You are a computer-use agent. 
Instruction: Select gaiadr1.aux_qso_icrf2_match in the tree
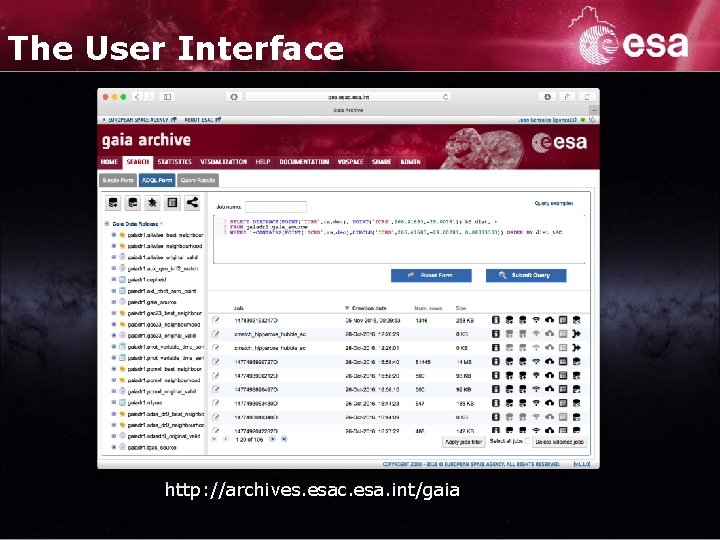[163, 268]
